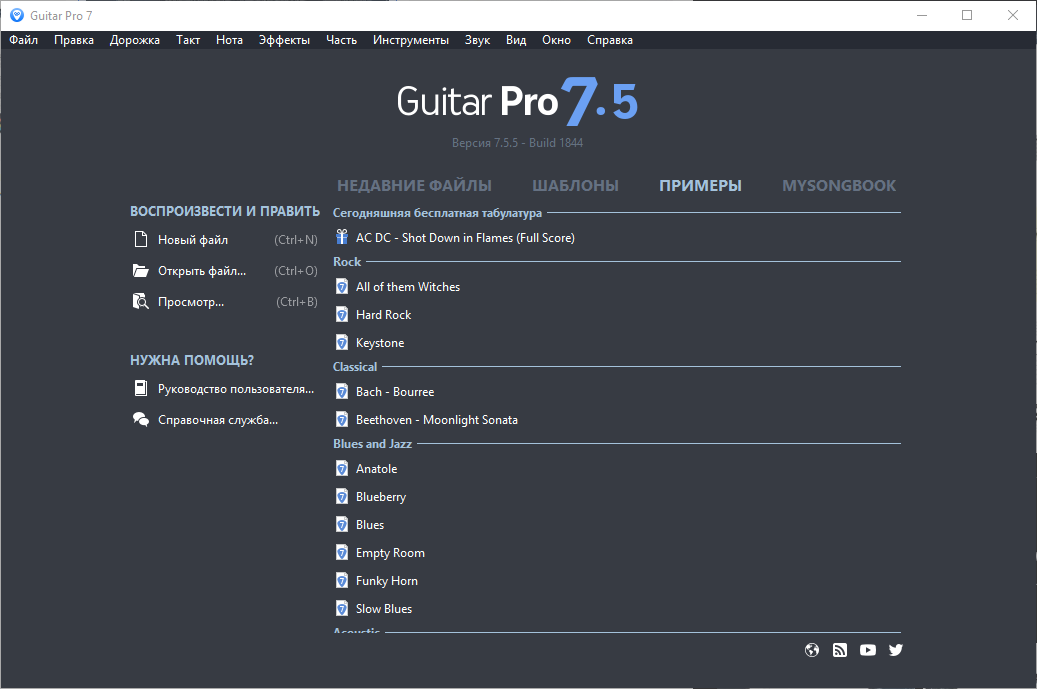Open the Blueberry example
Screen dimensions: 1037x689
pos(381,497)
